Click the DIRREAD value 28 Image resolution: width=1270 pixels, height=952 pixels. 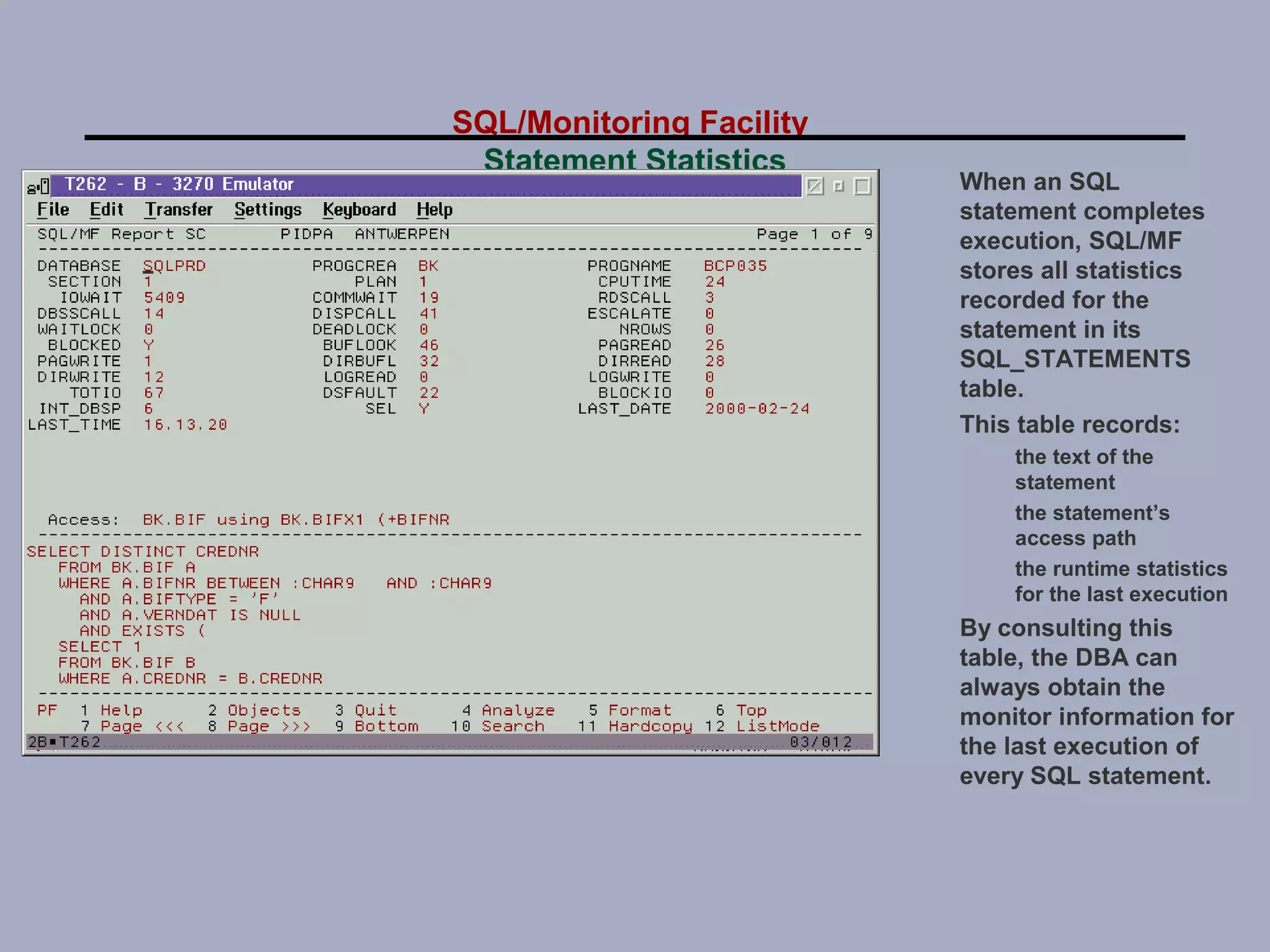click(x=714, y=361)
